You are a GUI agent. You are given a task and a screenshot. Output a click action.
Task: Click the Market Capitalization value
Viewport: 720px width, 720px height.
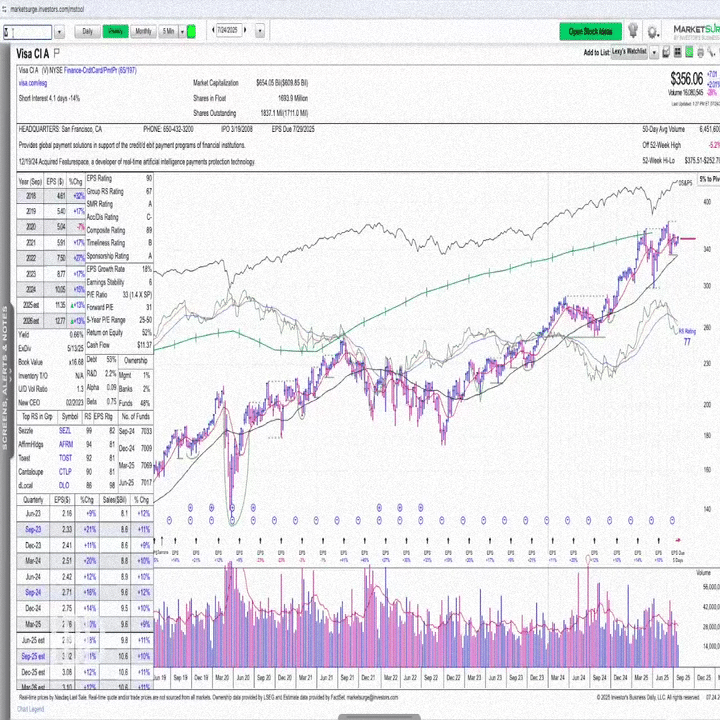(x=282, y=83)
